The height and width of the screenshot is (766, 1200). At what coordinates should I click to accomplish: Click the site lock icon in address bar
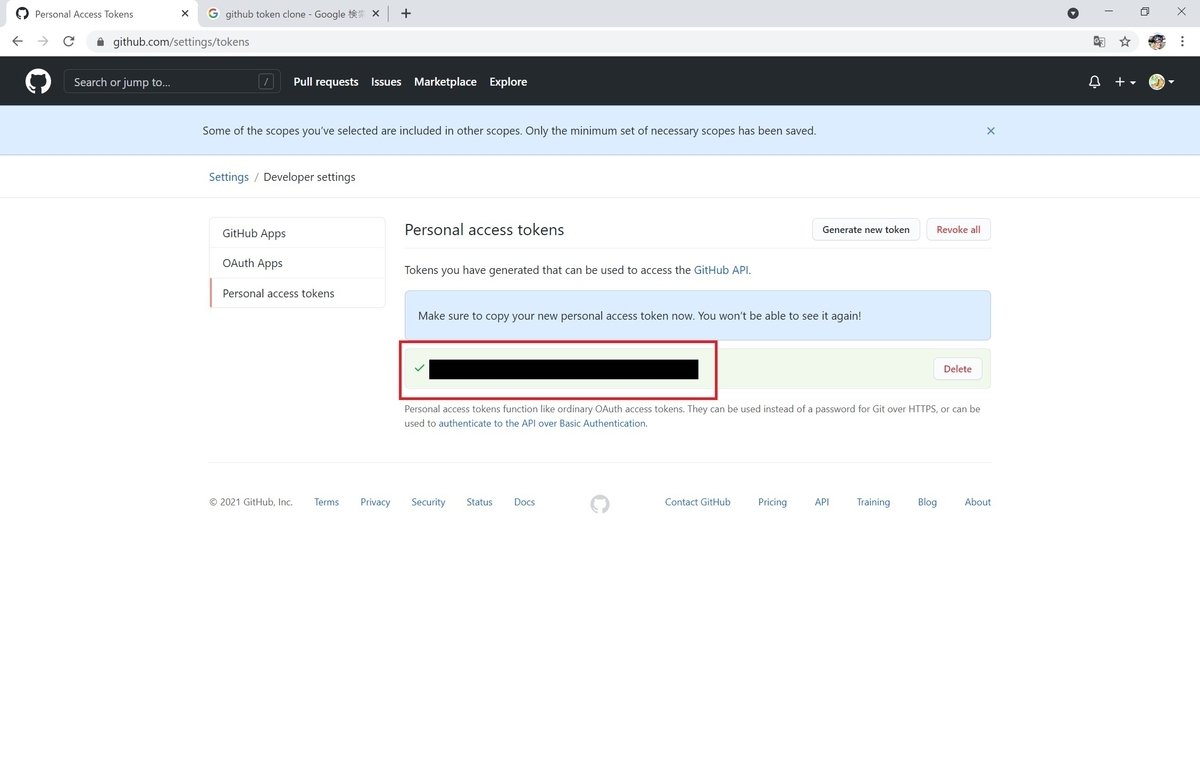(x=99, y=42)
